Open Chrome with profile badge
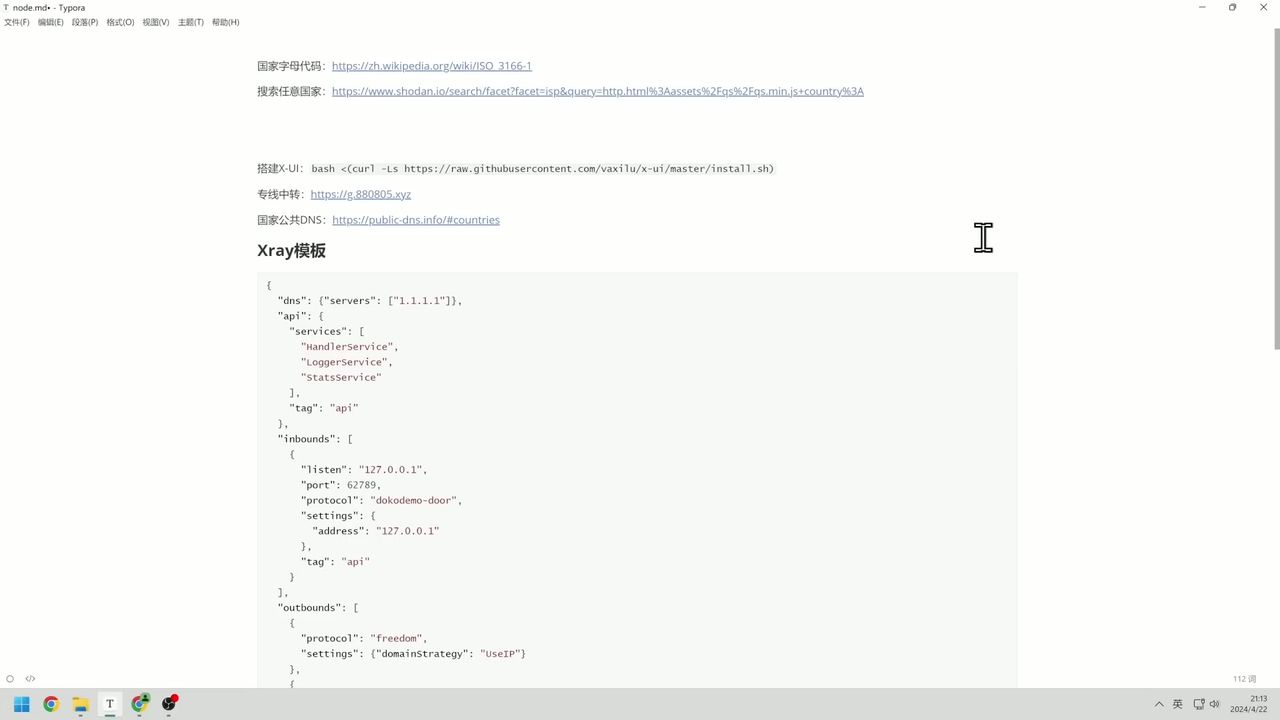The width and height of the screenshot is (1280, 720). coord(140,704)
